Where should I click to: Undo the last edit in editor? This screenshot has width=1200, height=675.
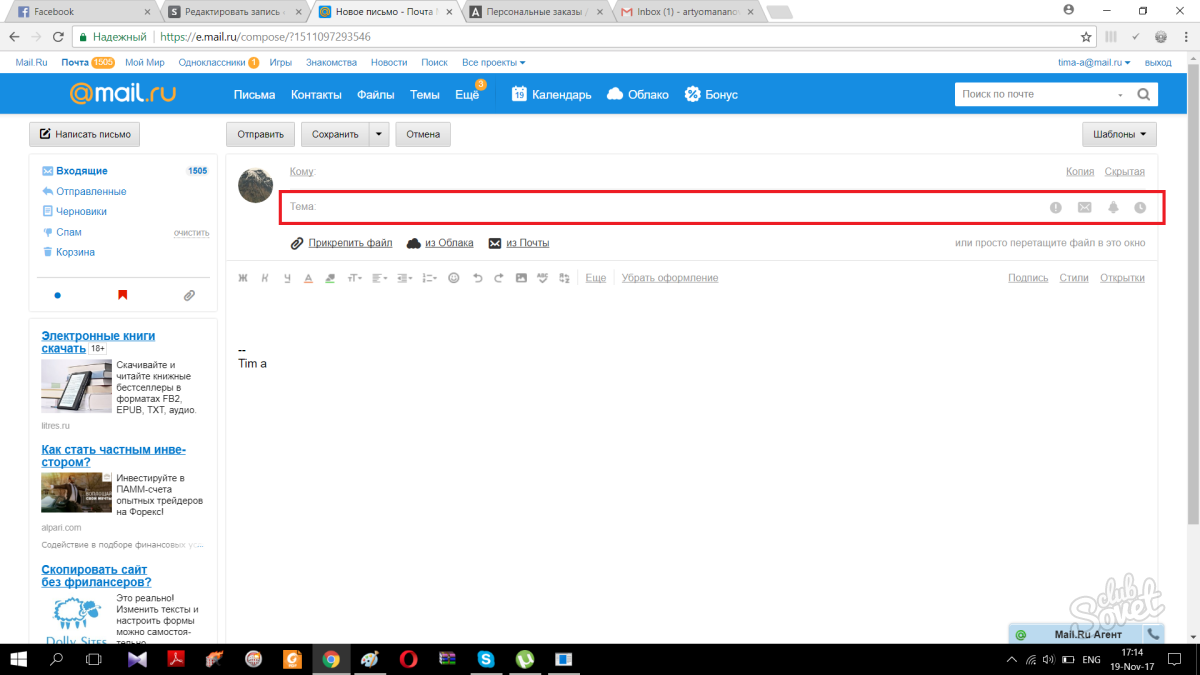pos(476,278)
